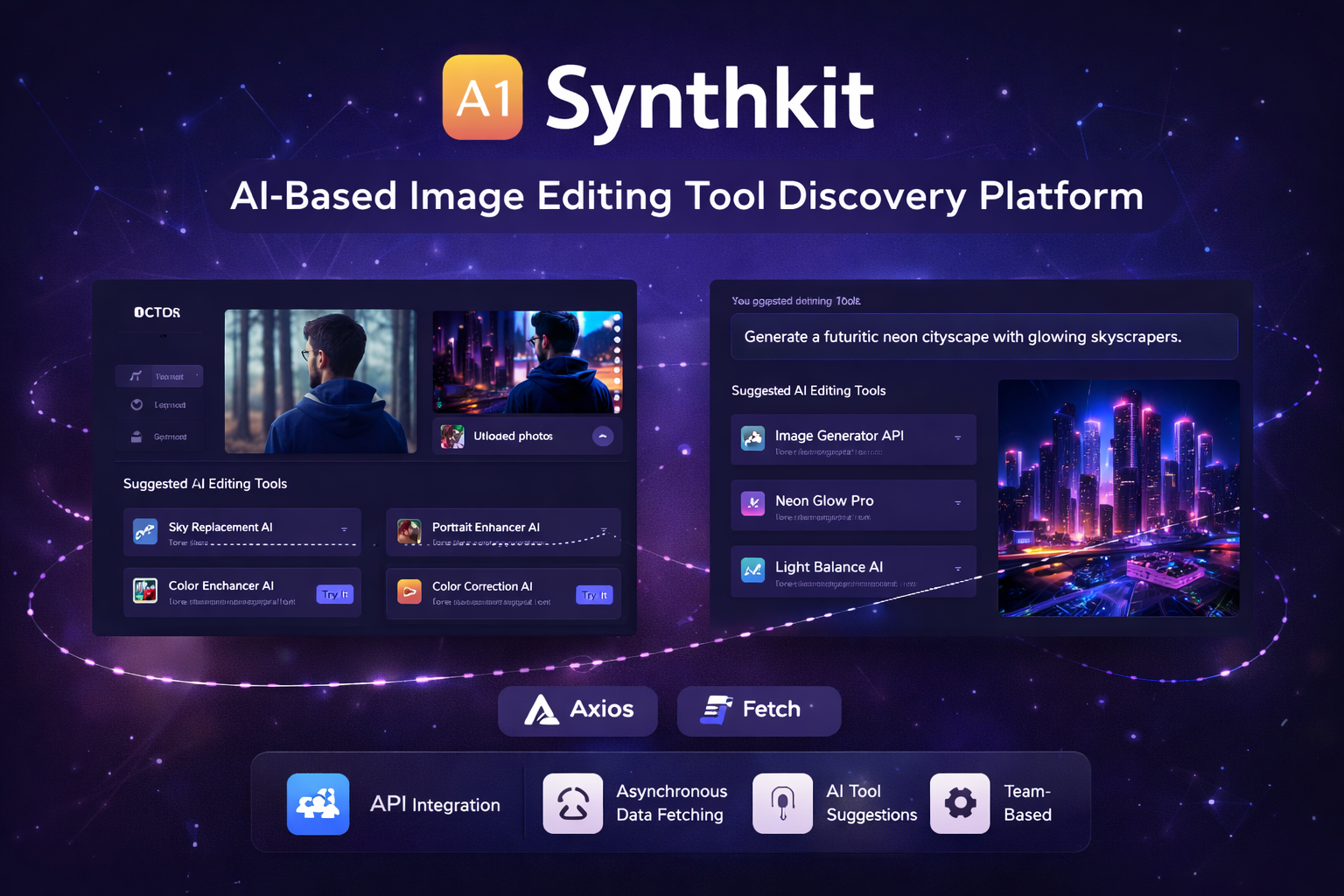Expand the Neon Glow Pro dropdown
The height and width of the screenshot is (896, 1344).
click(958, 503)
